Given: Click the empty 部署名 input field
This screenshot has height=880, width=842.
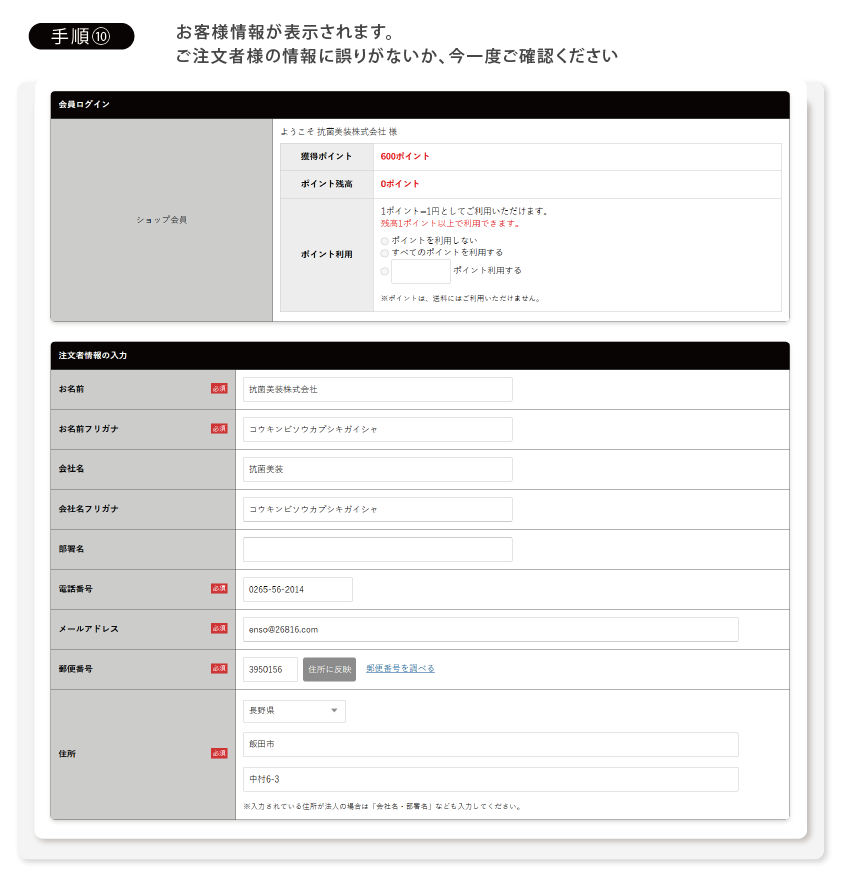Looking at the screenshot, I should [x=377, y=549].
